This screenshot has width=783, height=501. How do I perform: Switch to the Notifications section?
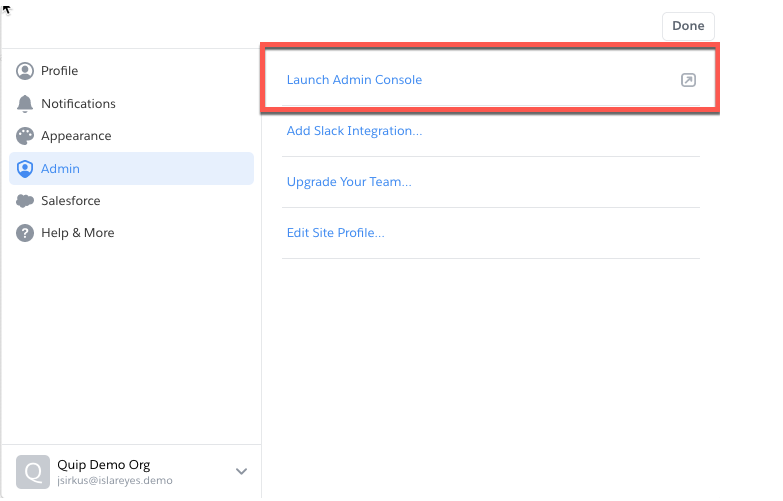click(78, 104)
